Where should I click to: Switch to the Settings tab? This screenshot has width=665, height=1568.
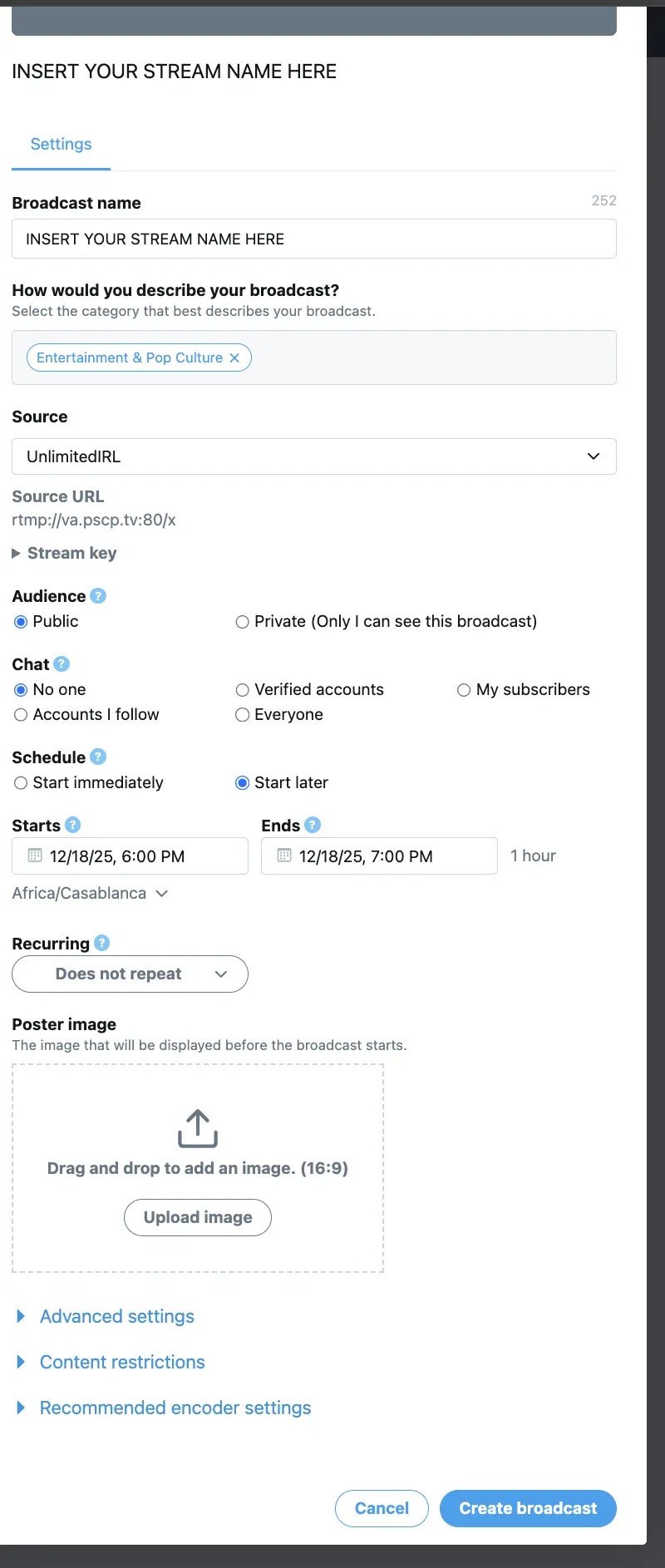(x=61, y=145)
